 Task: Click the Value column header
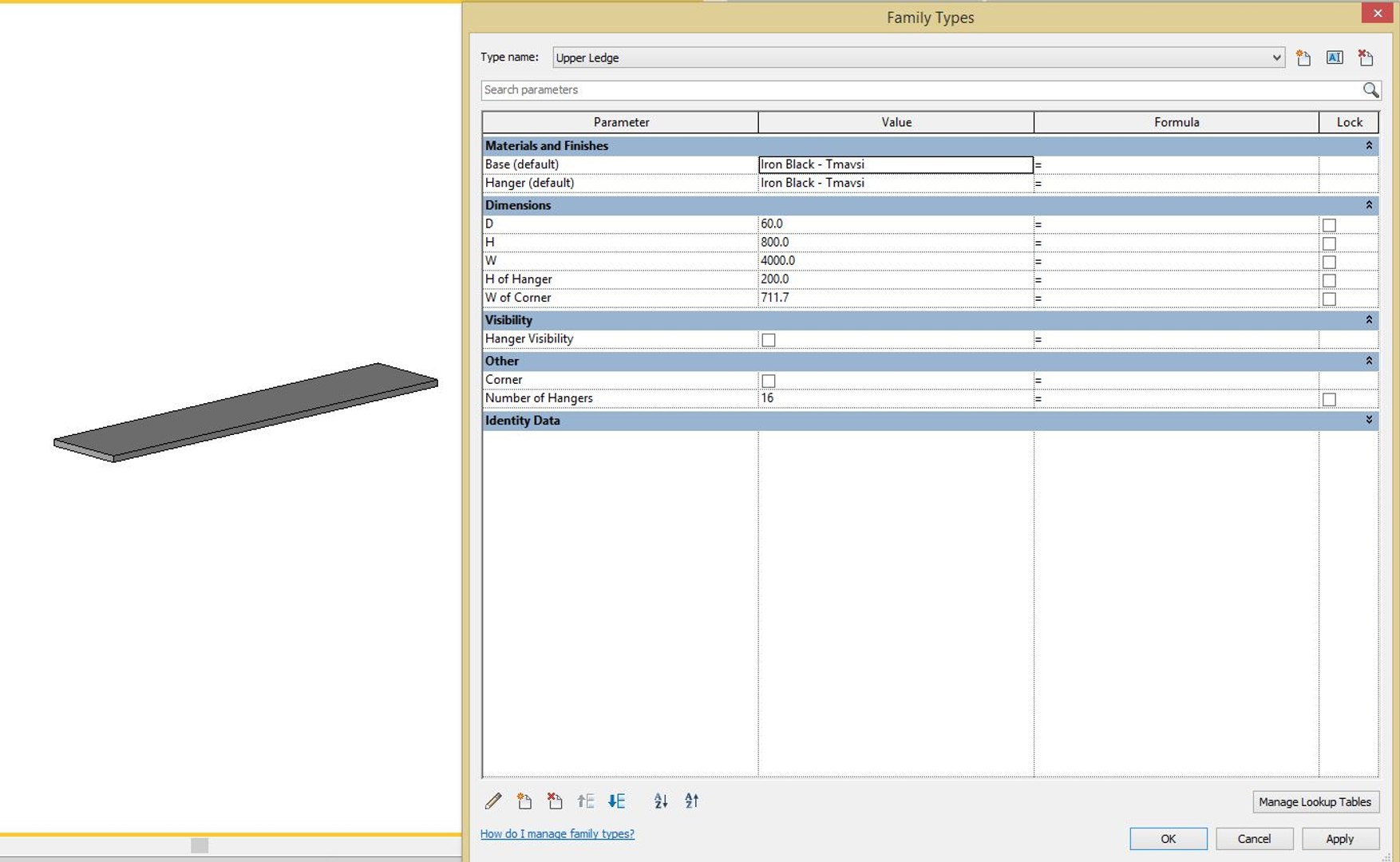(x=896, y=122)
